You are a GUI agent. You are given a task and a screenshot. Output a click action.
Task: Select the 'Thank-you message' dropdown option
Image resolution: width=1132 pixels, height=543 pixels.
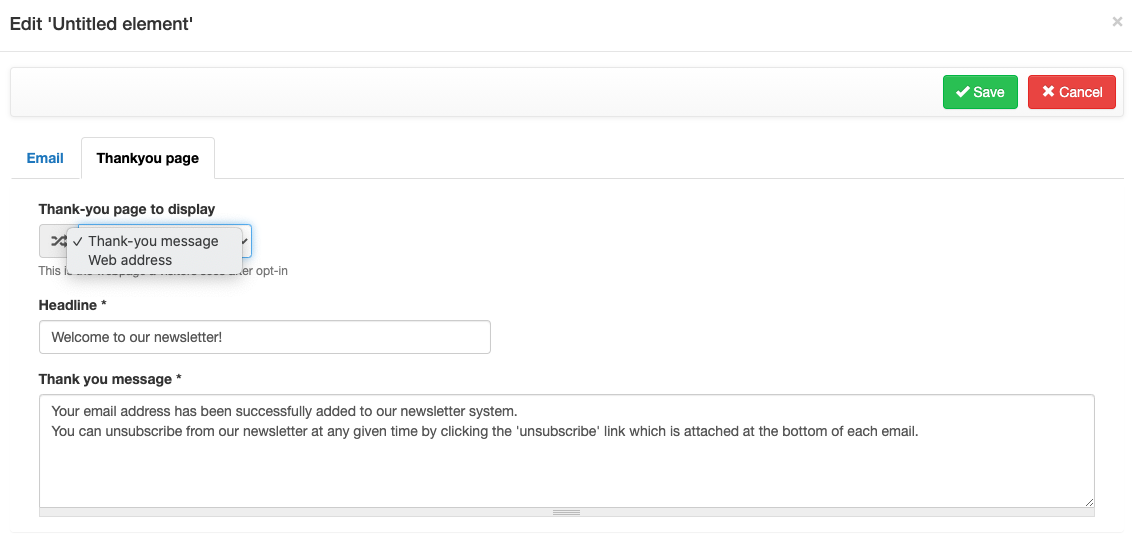click(x=153, y=241)
